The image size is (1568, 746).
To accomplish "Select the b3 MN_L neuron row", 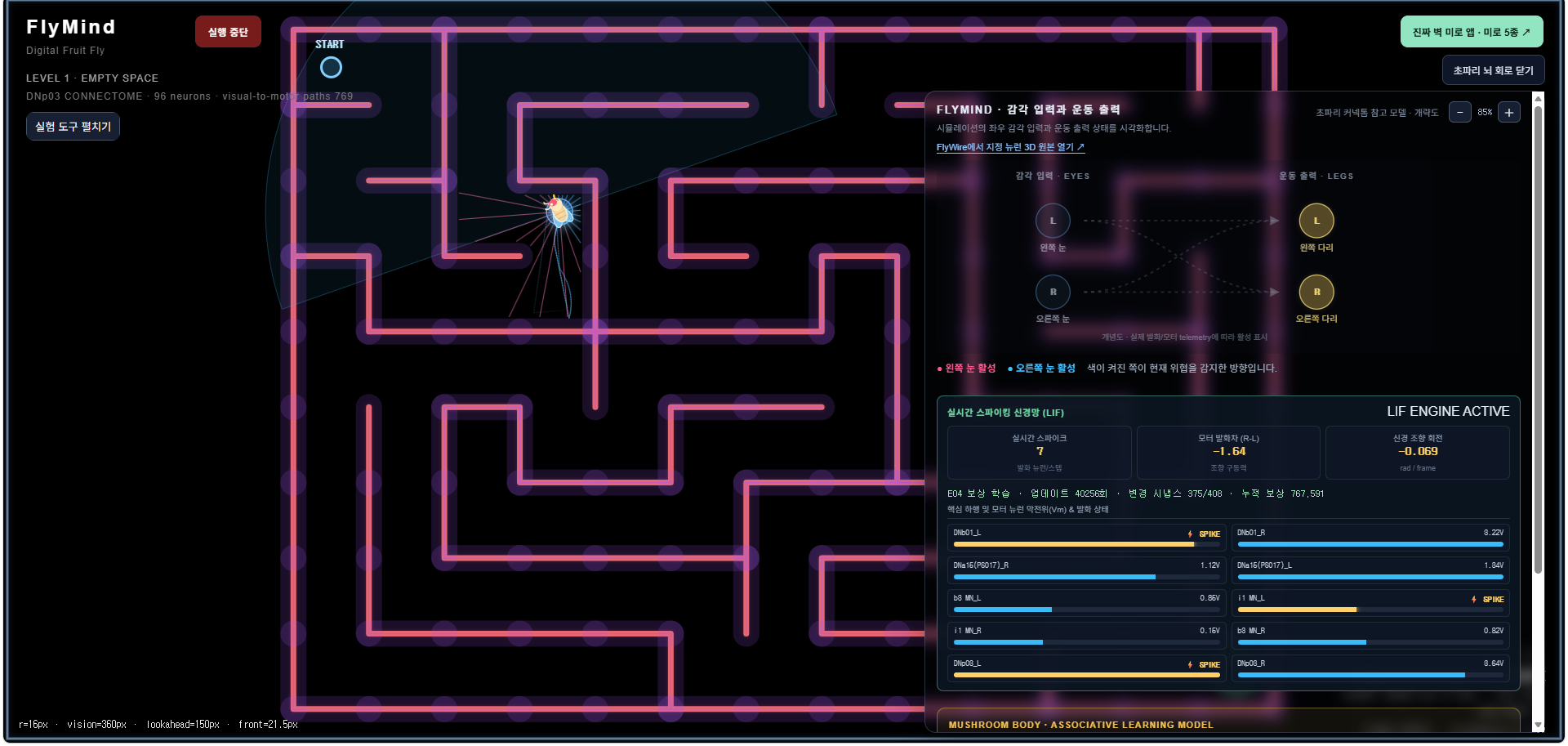I will (x=1086, y=603).
